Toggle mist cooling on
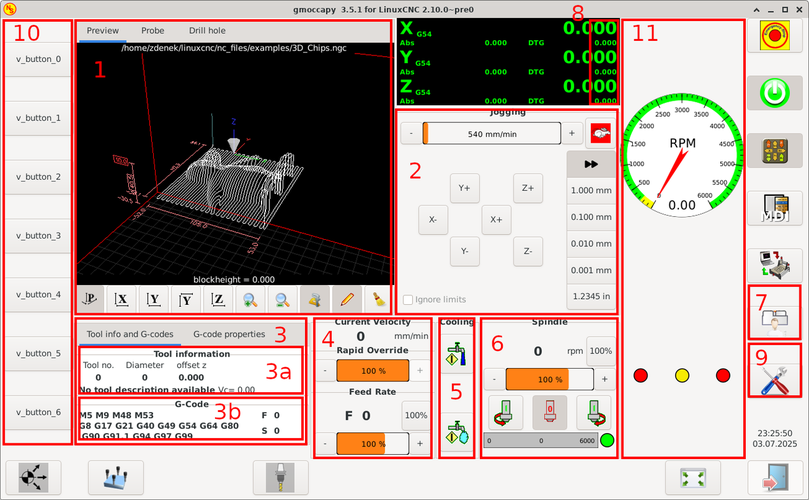 (x=457, y=431)
